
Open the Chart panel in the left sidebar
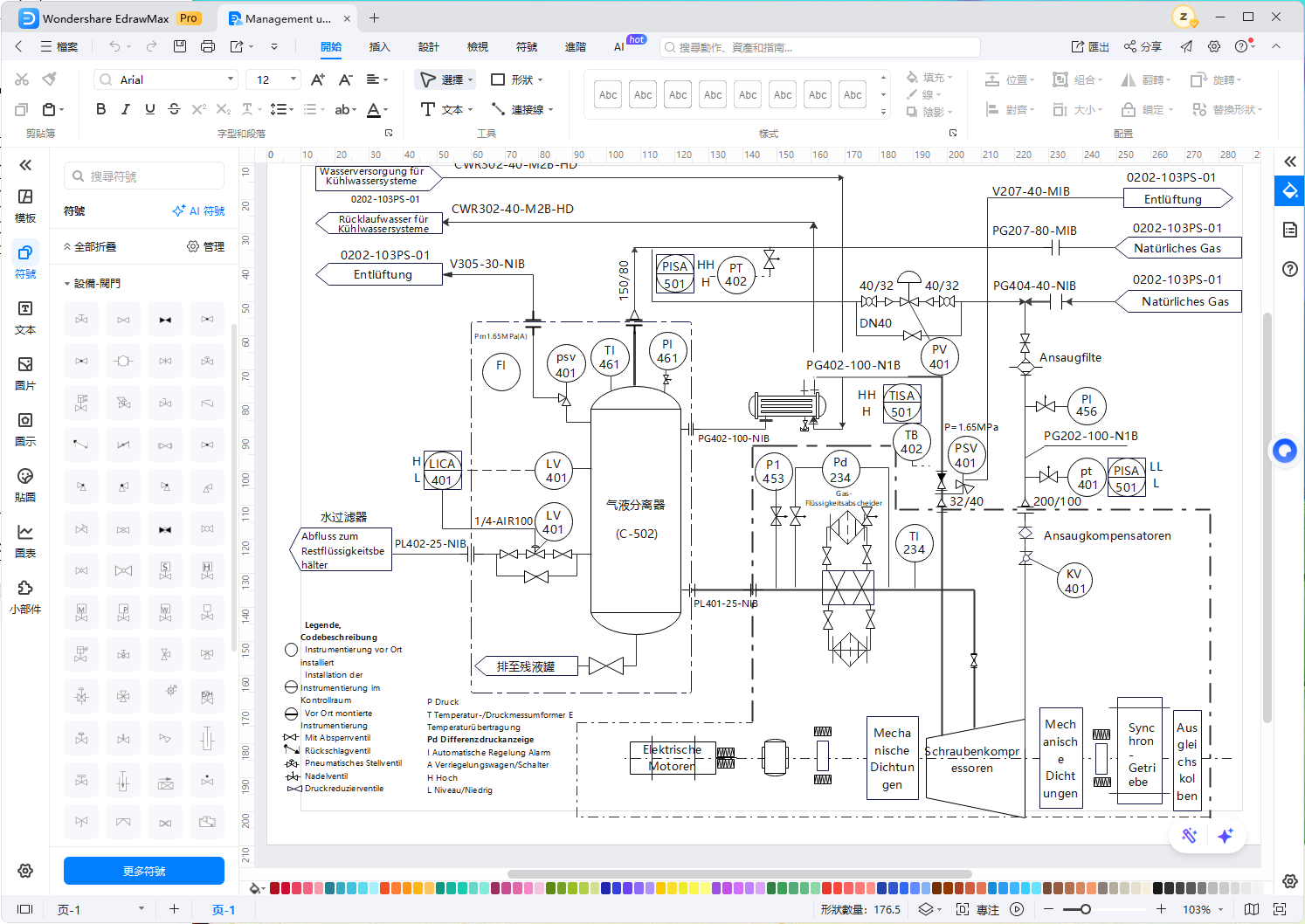(x=25, y=541)
